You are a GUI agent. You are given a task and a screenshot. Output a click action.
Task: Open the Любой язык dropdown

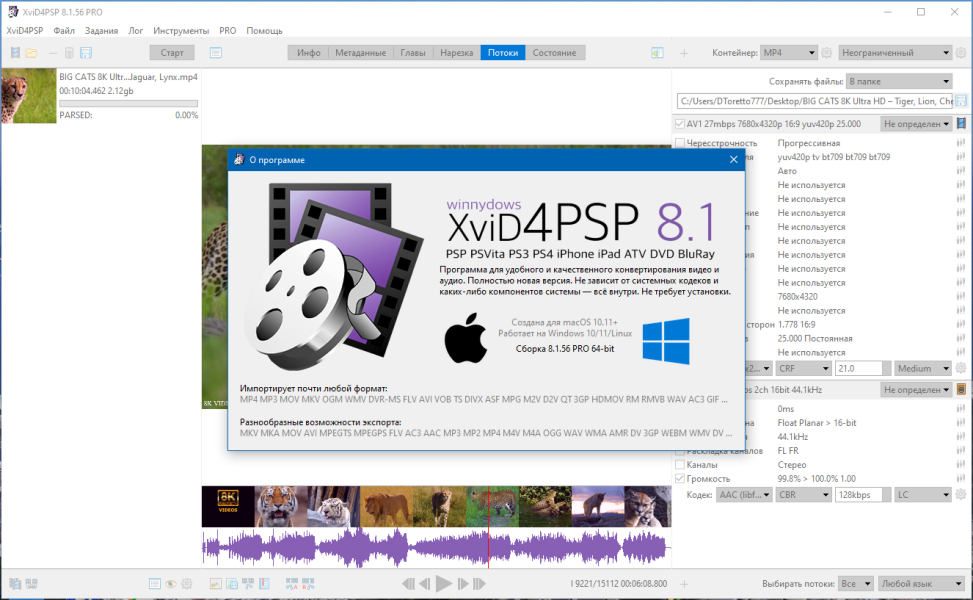click(921, 583)
